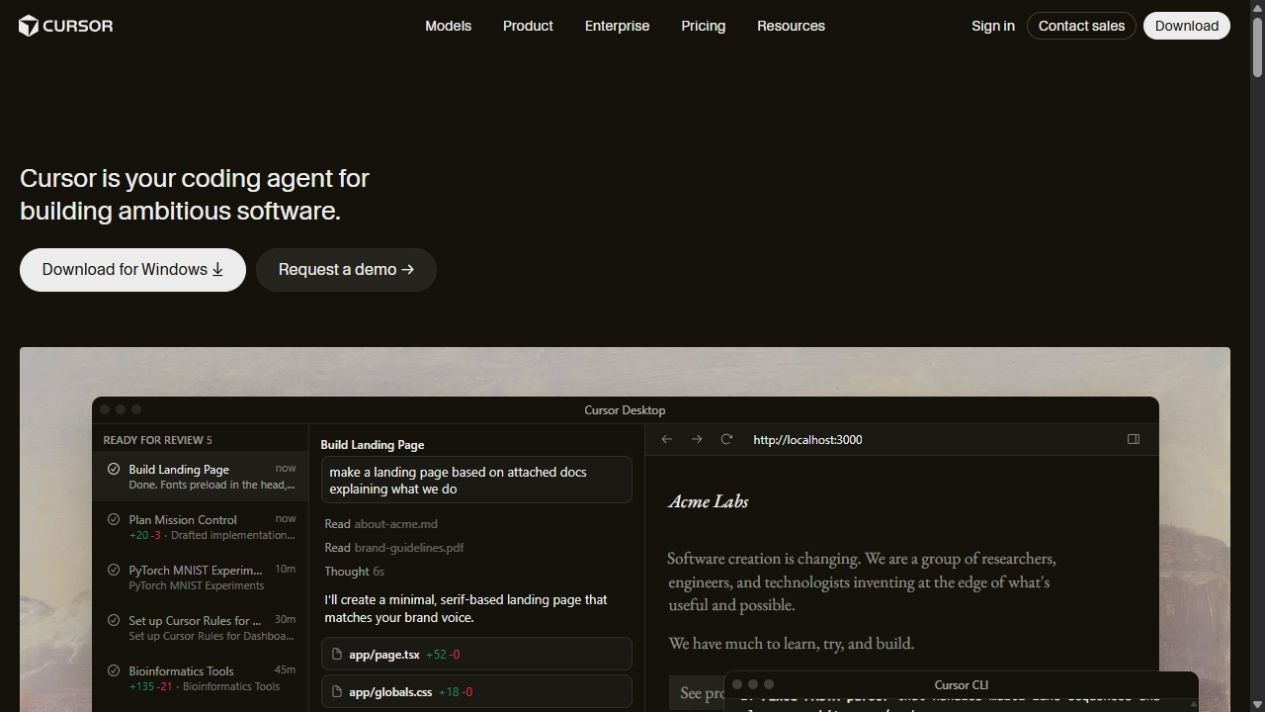Click the Cursor Desktop window title

[x=625, y=410]
